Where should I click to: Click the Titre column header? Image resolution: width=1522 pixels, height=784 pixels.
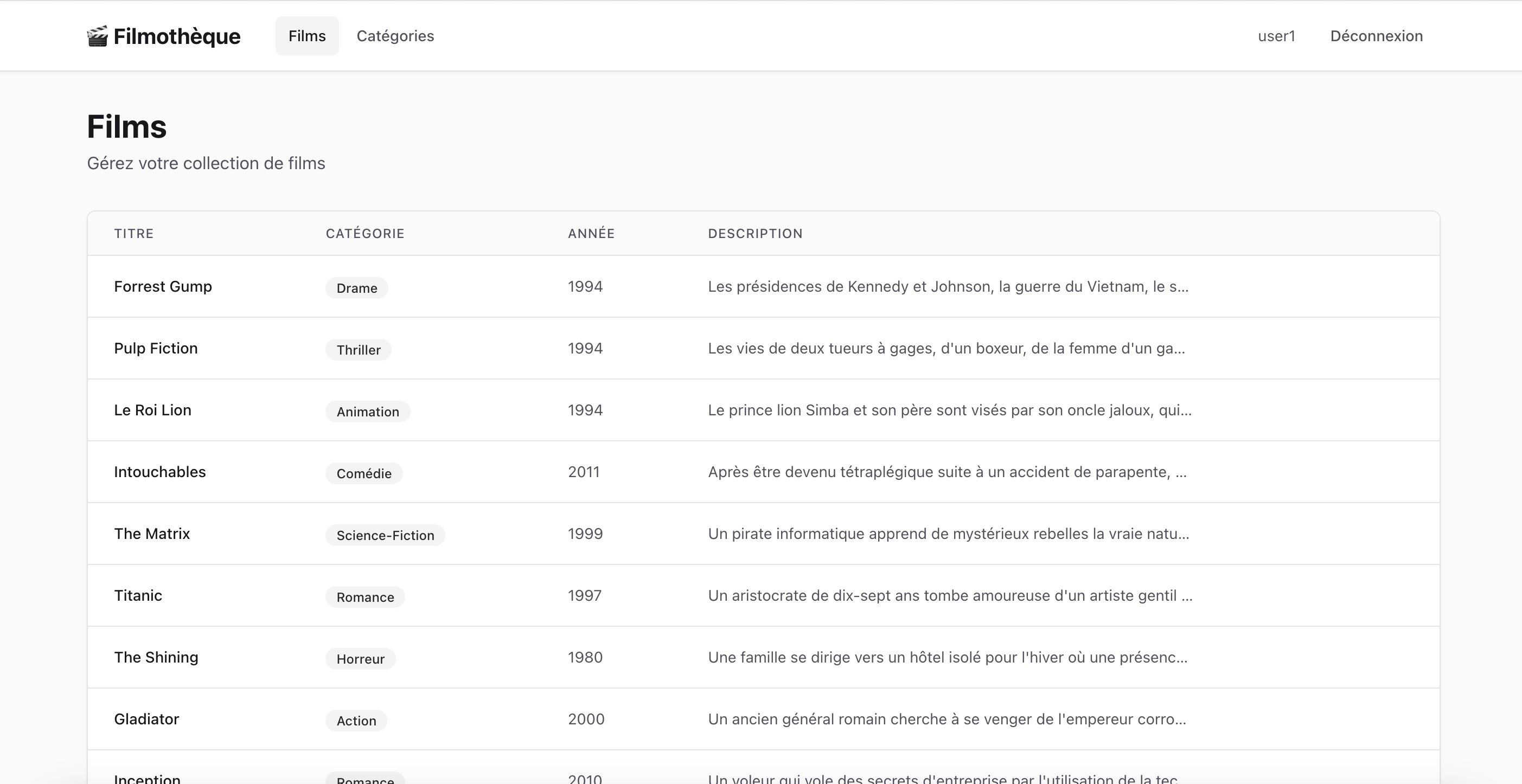[x=133, y=233]
